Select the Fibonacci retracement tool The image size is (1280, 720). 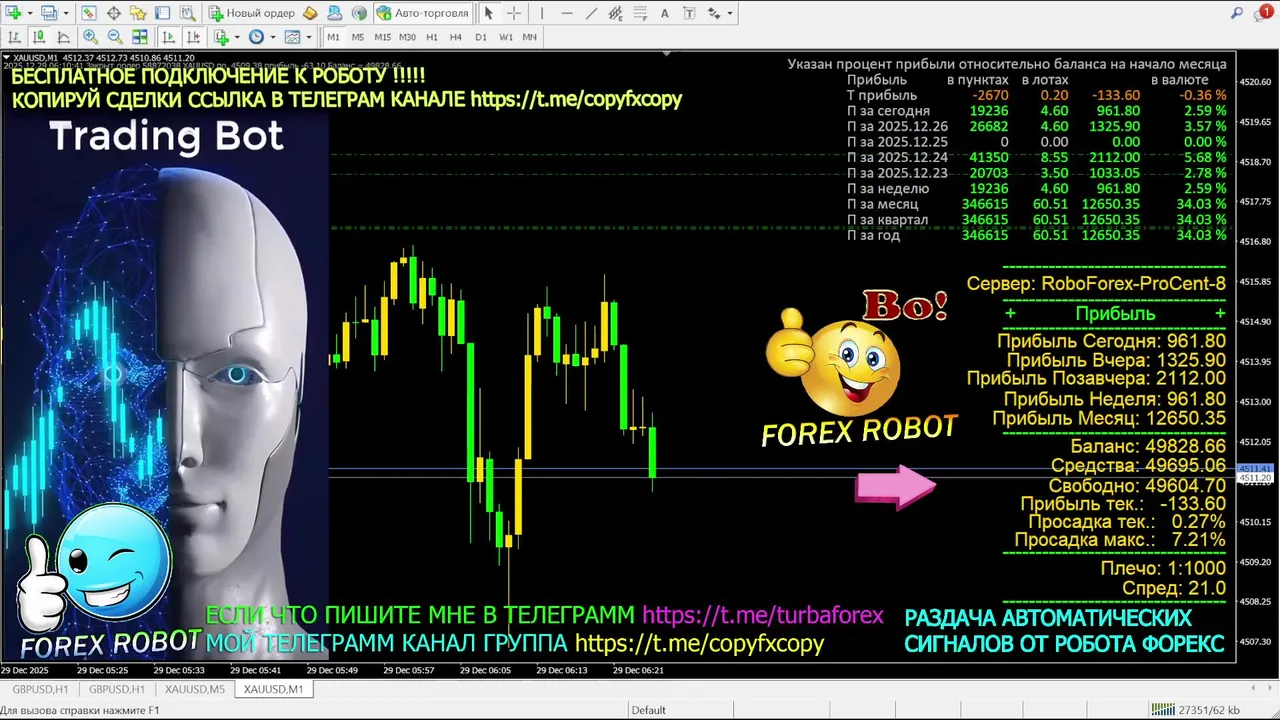641,13
